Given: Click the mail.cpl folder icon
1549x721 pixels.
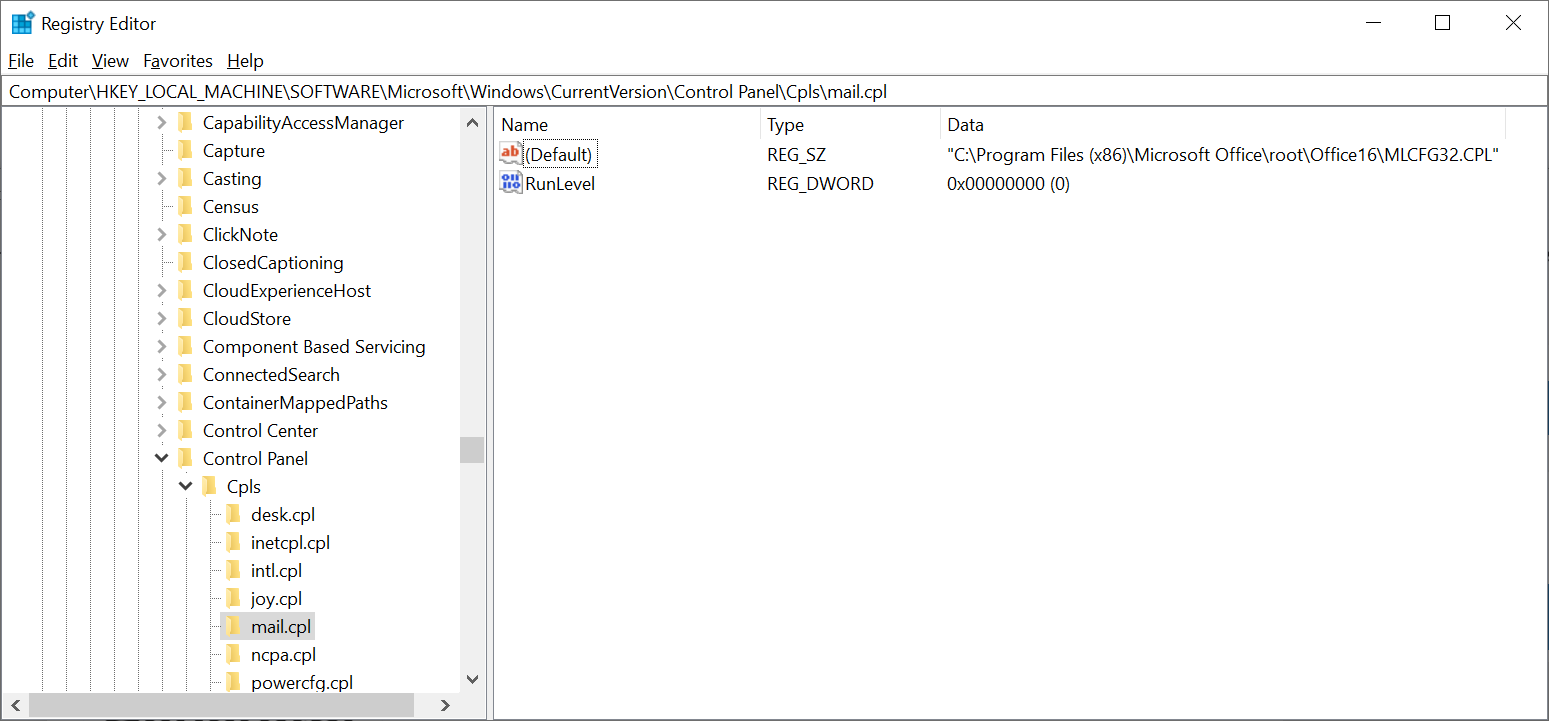Looking at the screenshot, I should [x=233, y=627].
